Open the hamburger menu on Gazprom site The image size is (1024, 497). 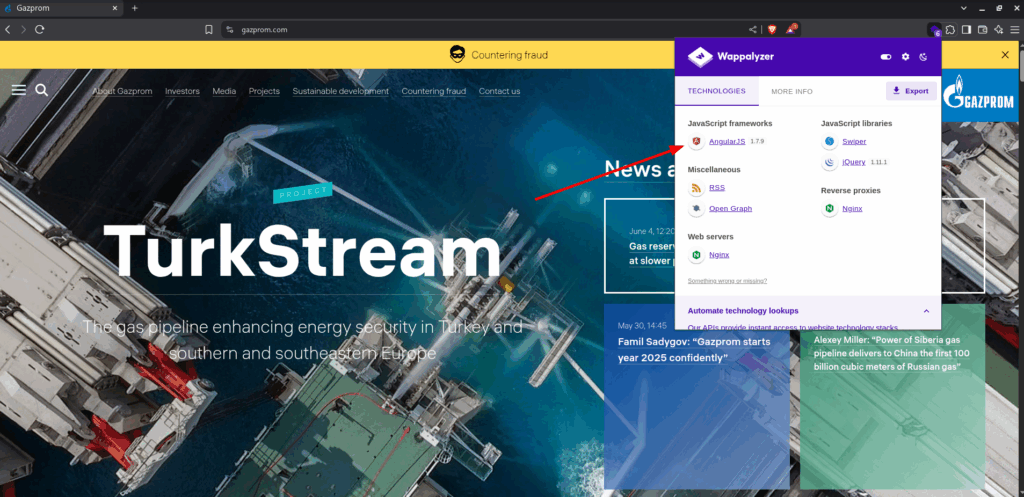tap(19, 90)
